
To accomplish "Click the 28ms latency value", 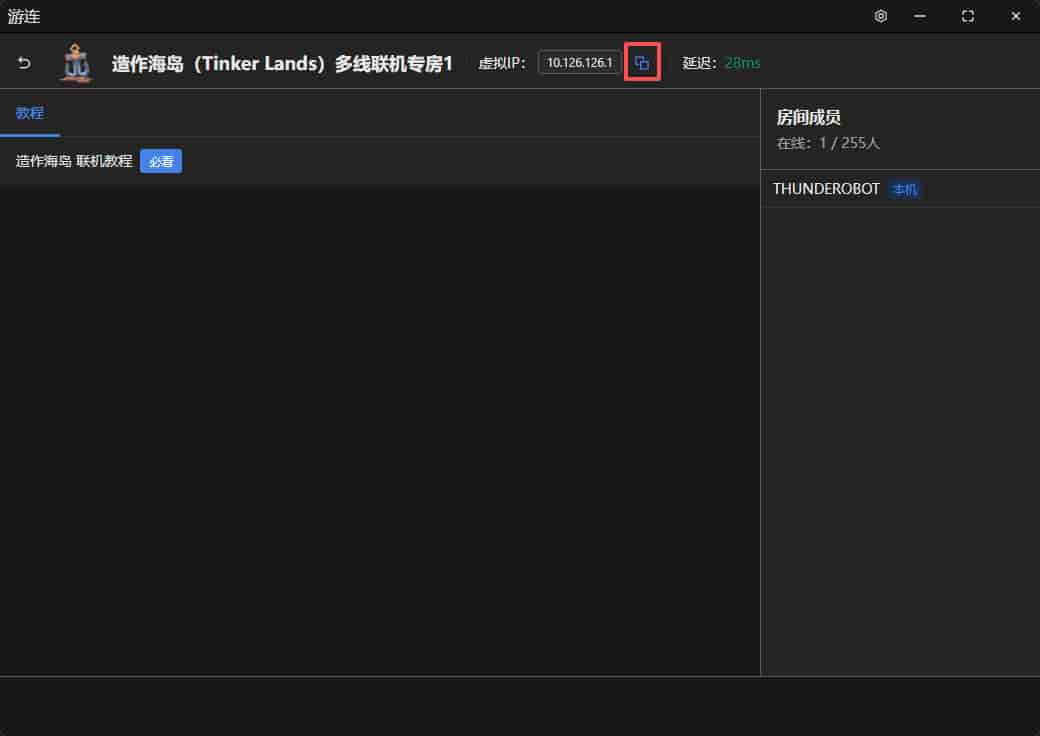I will pyautogui.click(x=742, y=63).
